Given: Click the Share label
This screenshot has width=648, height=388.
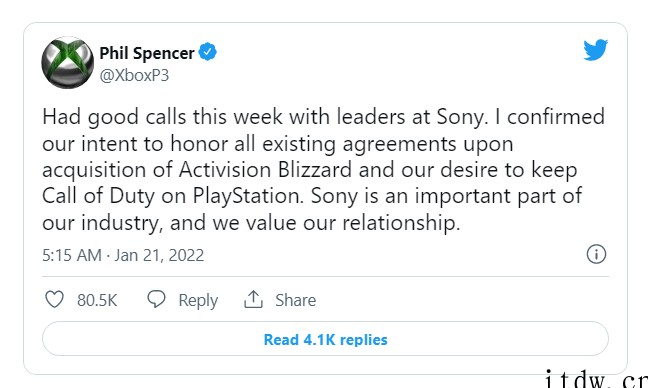Looking at the screenshot, I should point(295,300).
